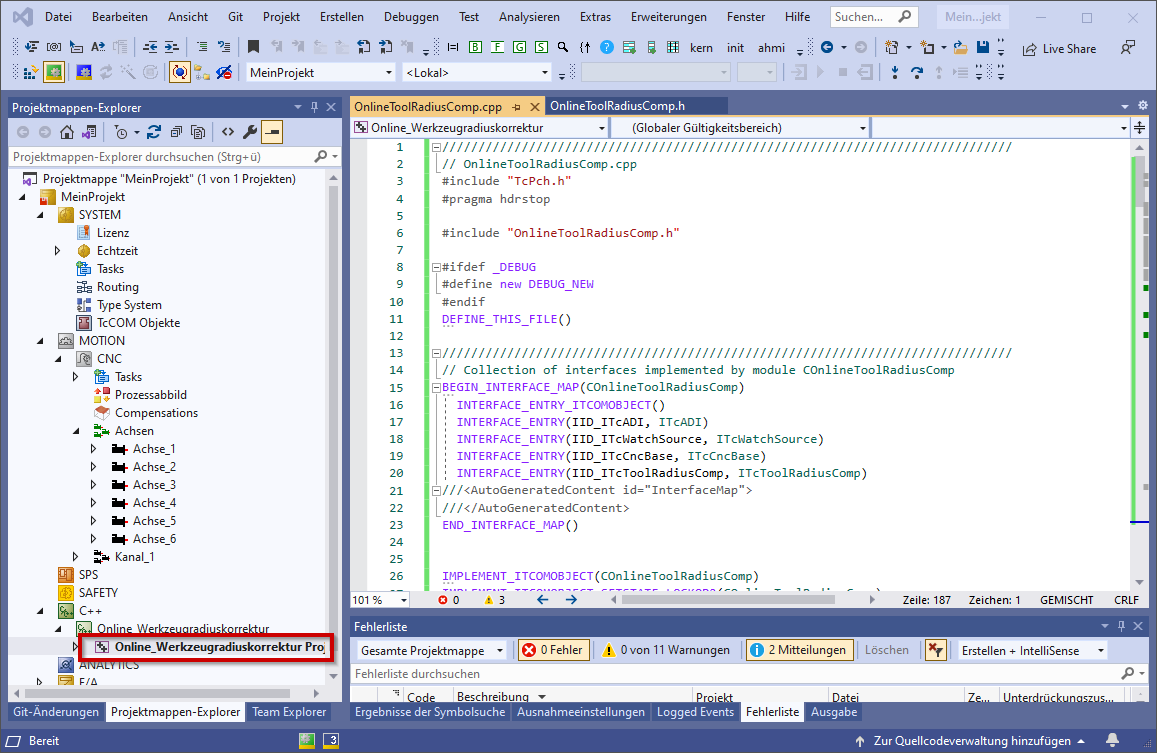This screenshot has height=753, width=1157.
Task: Go to Home in Projektmappen-Explorer toolbar
Action: 67,132
